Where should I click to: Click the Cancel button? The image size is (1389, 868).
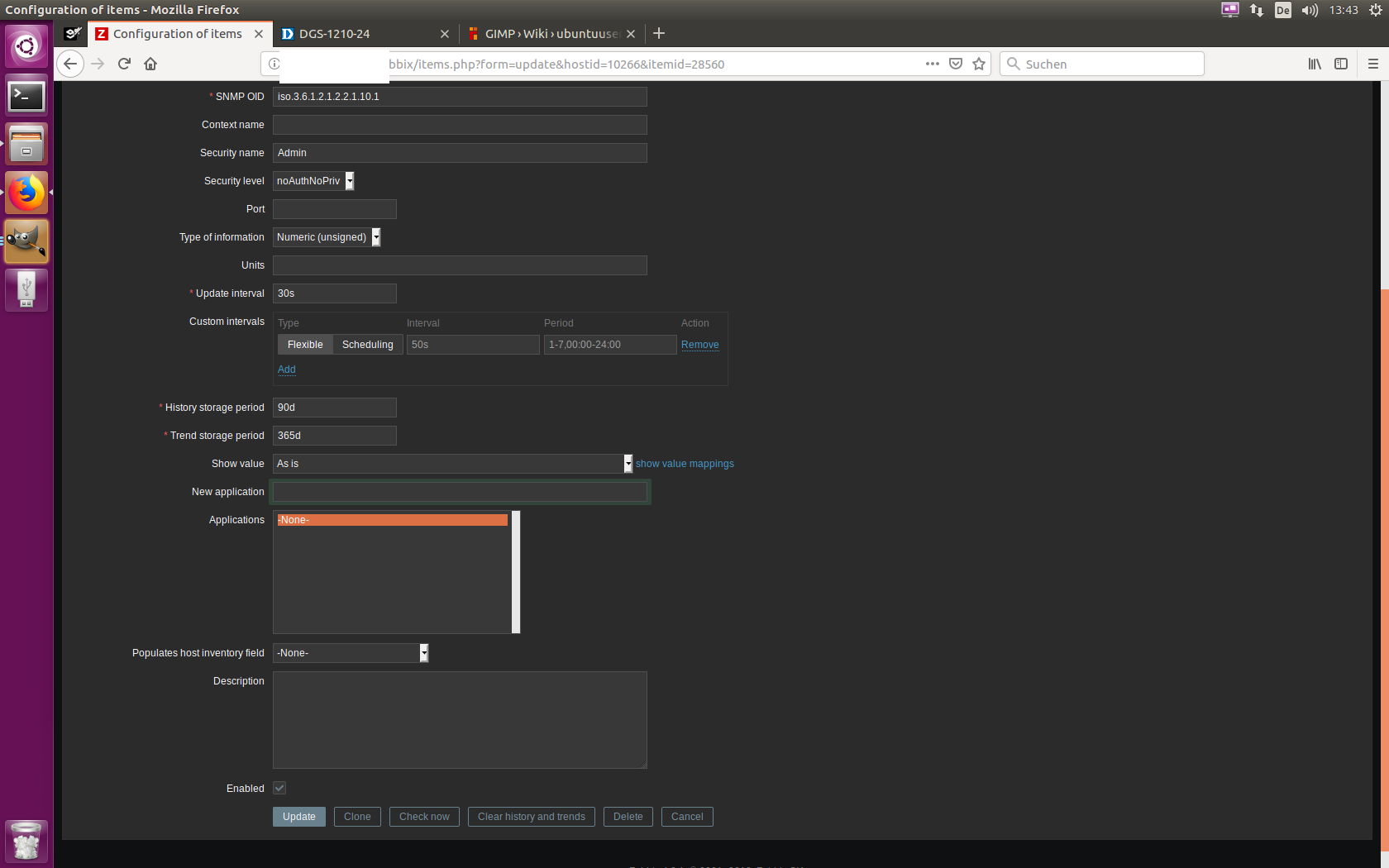tap(687, 817)
